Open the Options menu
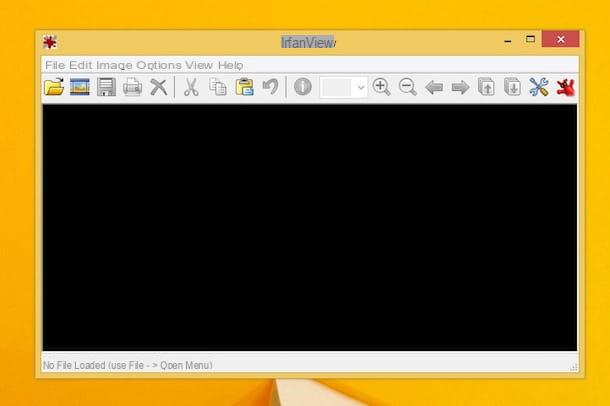 159,65
